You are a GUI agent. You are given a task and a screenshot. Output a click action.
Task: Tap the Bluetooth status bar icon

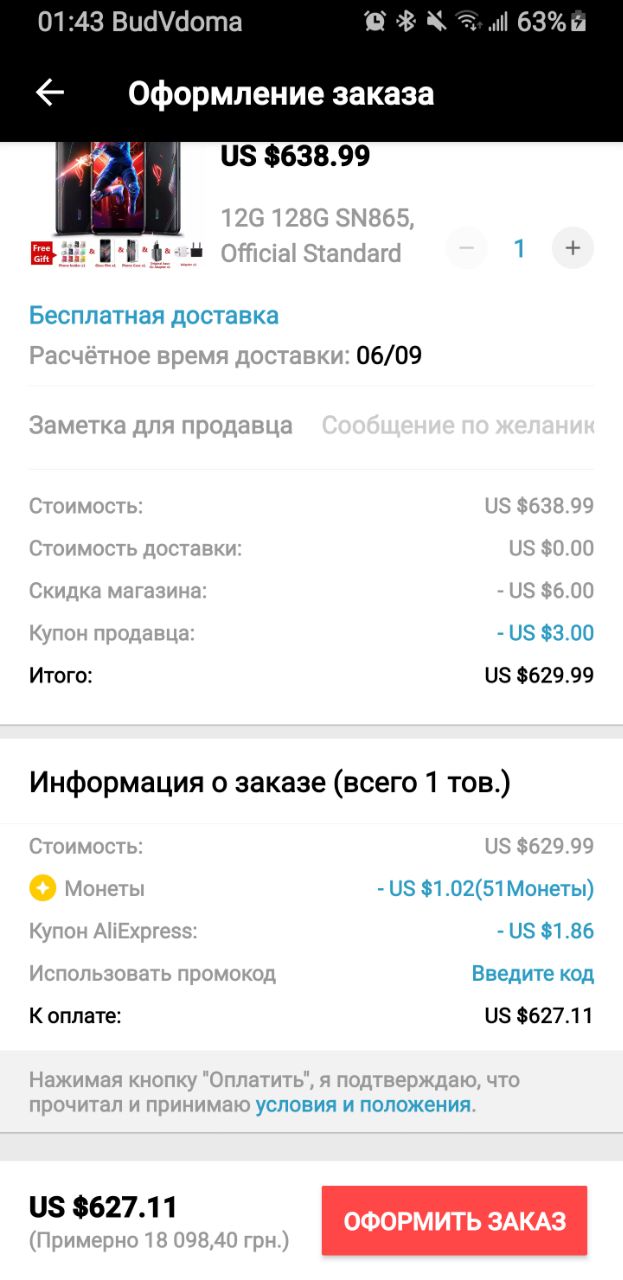(405, 21)
